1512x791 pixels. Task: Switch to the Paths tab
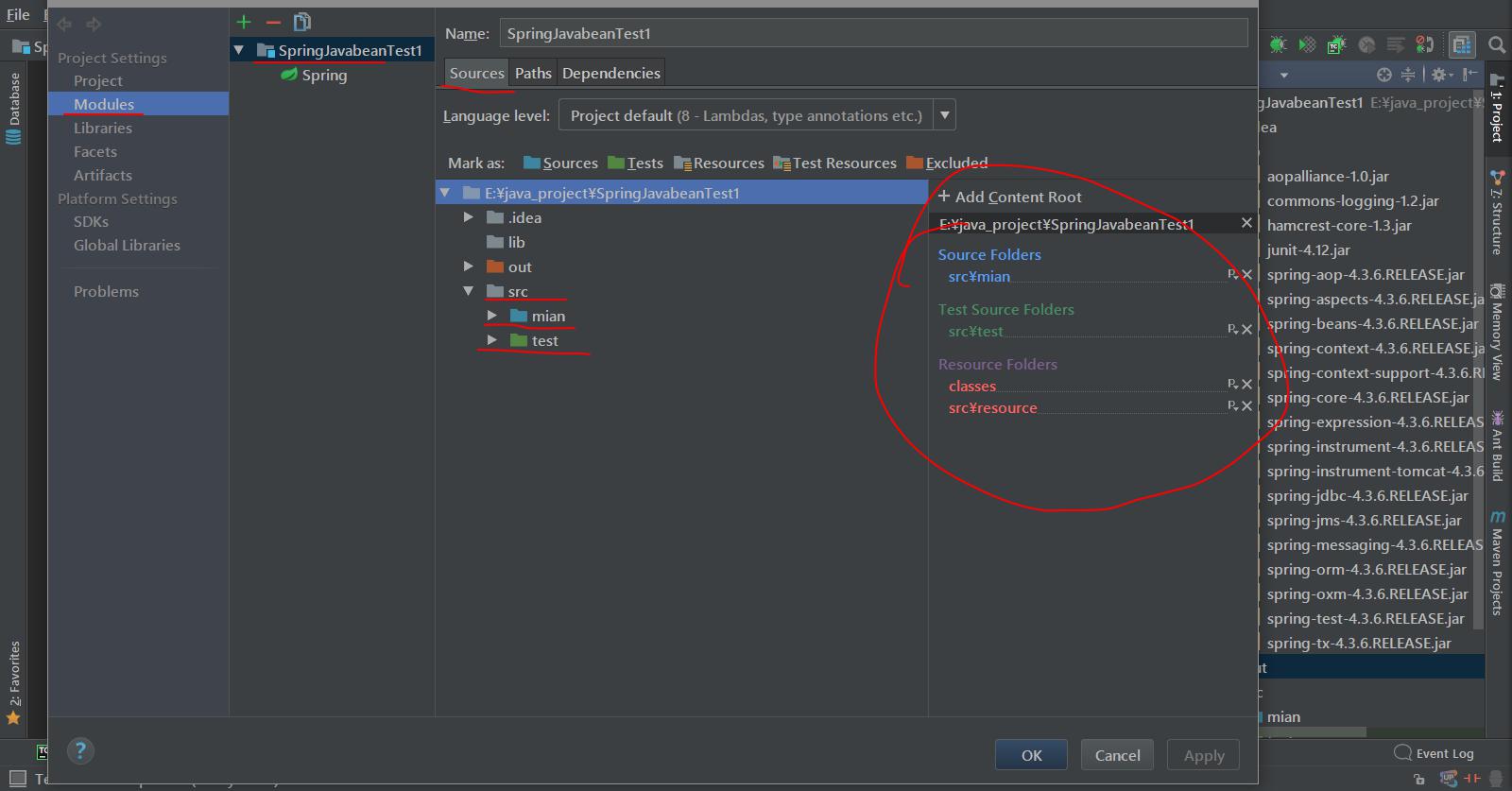(533, 73)
